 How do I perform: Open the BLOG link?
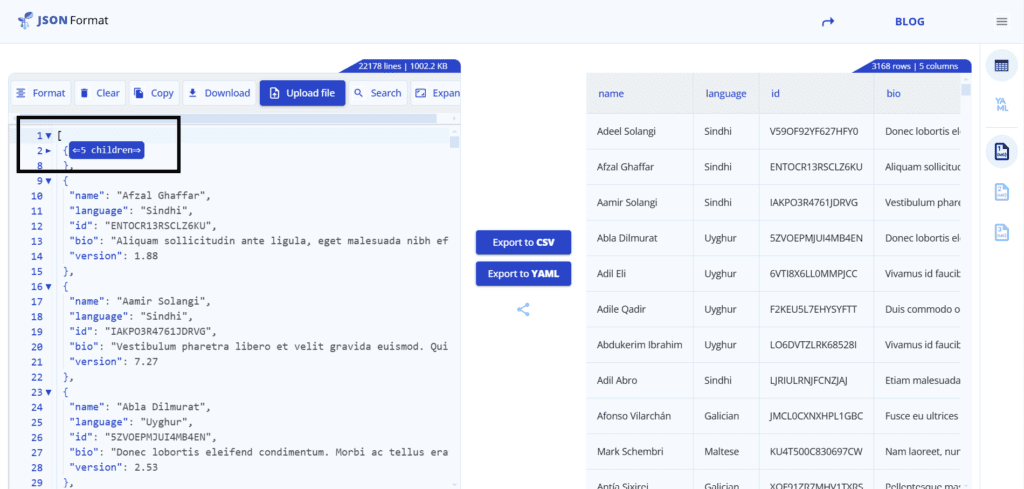(910, 22)
